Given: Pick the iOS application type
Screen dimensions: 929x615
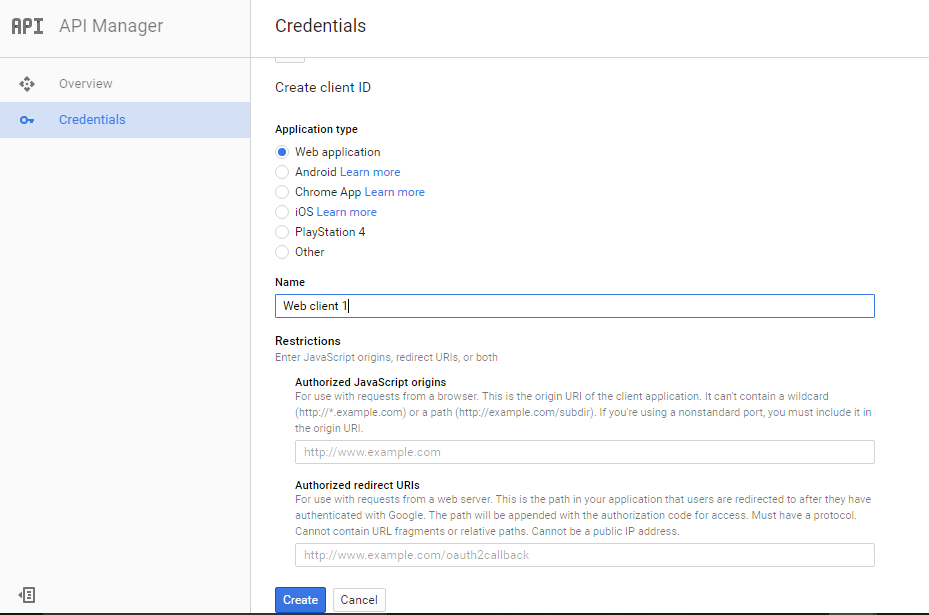Looking at the screenshot, I should tap(282, 212).
